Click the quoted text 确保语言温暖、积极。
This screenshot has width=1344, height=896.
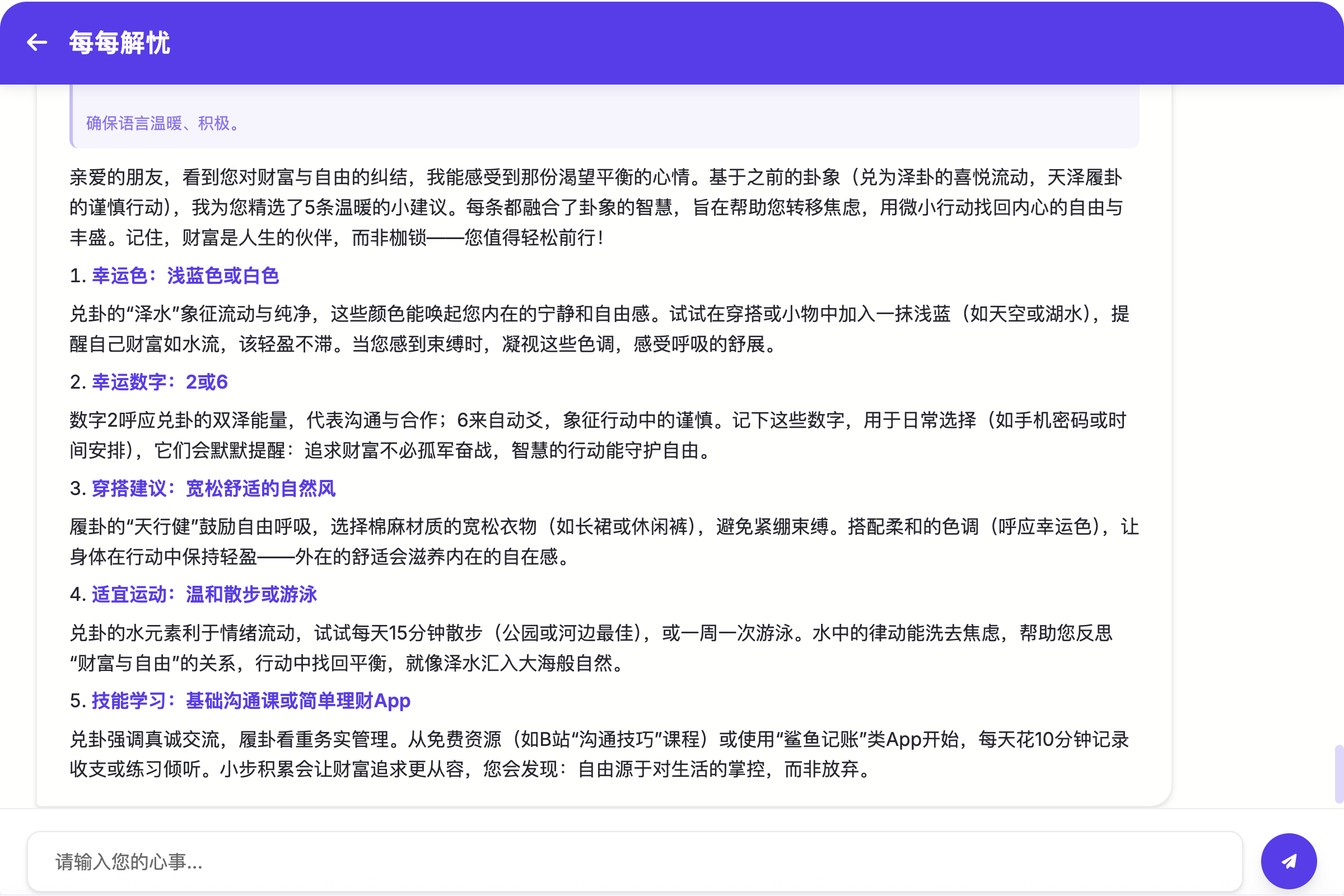coord(162,123)
